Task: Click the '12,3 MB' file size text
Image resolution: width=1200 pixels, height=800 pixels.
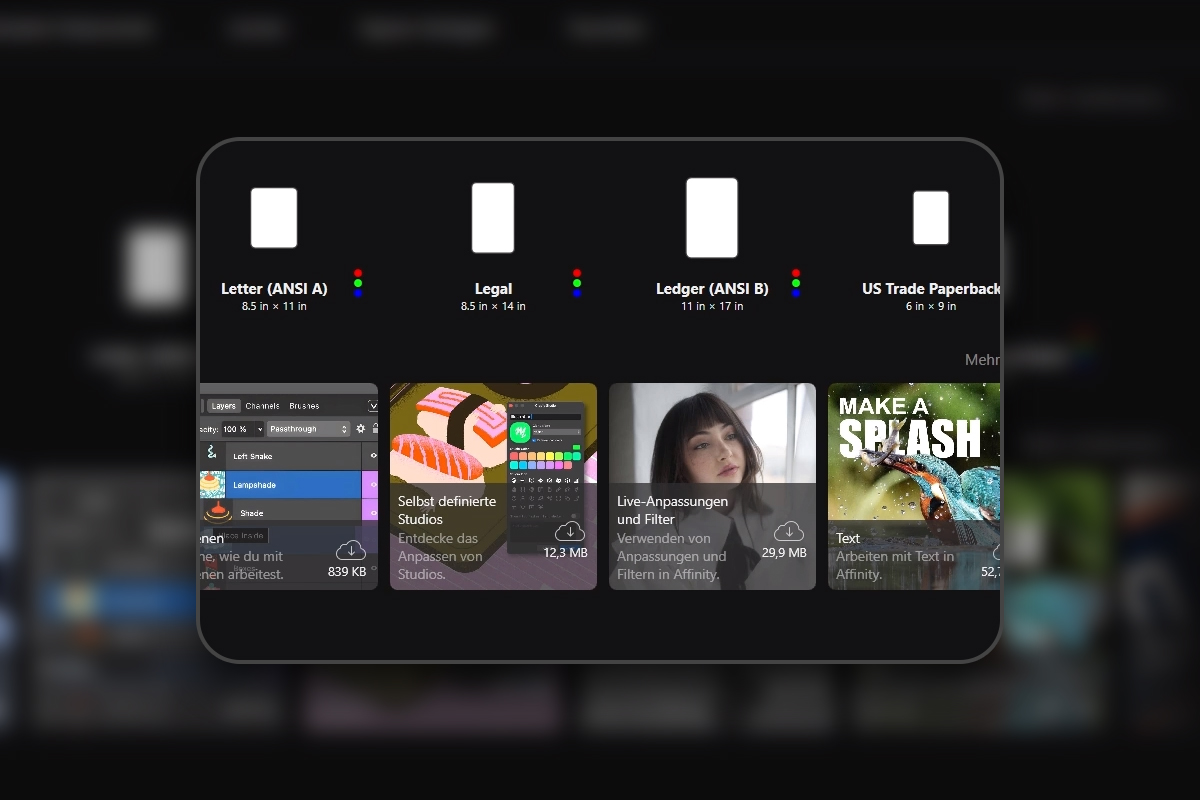Action: tap(565, 553)
